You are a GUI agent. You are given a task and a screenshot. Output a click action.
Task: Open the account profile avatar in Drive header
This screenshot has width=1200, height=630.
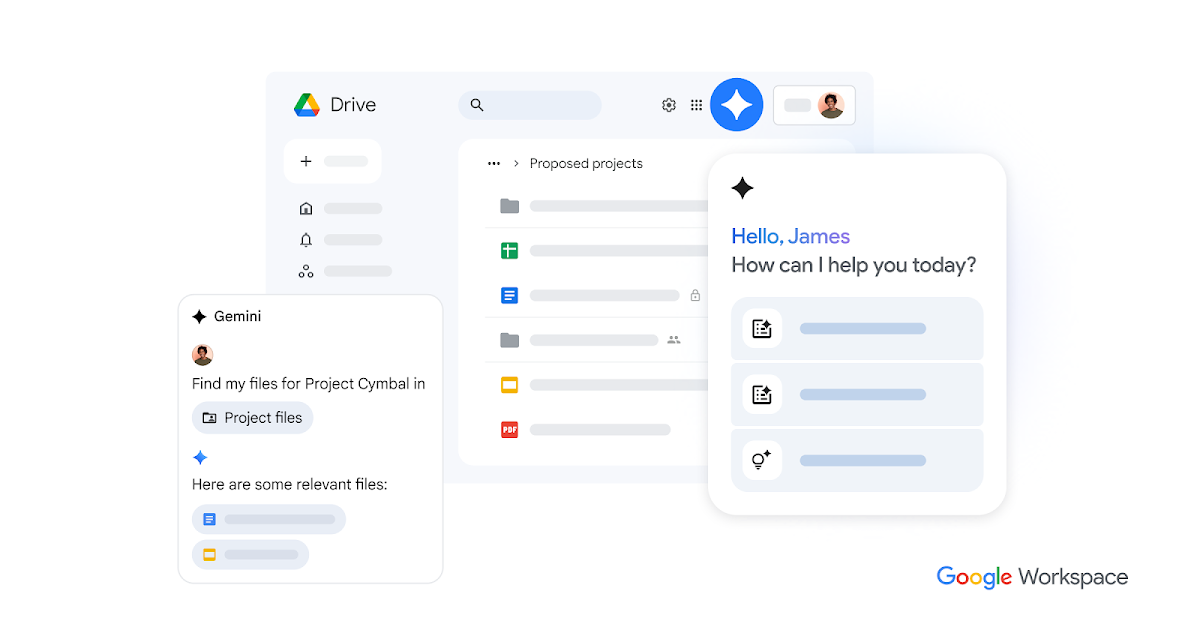click(x=831, y=105)
